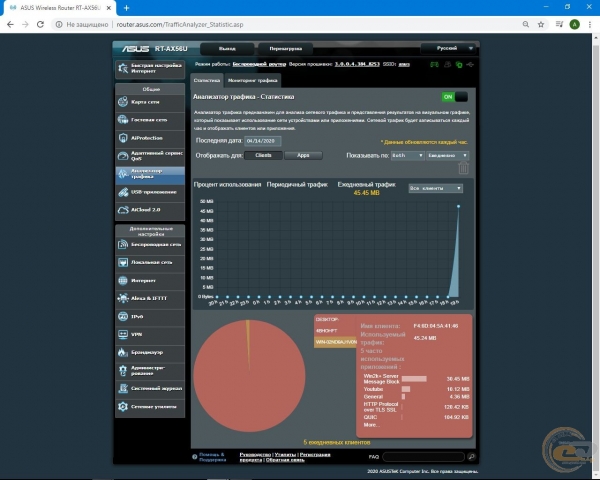The image size is (600, 480).
Task: Open Internet (Интернет) globe icon
Action: click(123, 281)
